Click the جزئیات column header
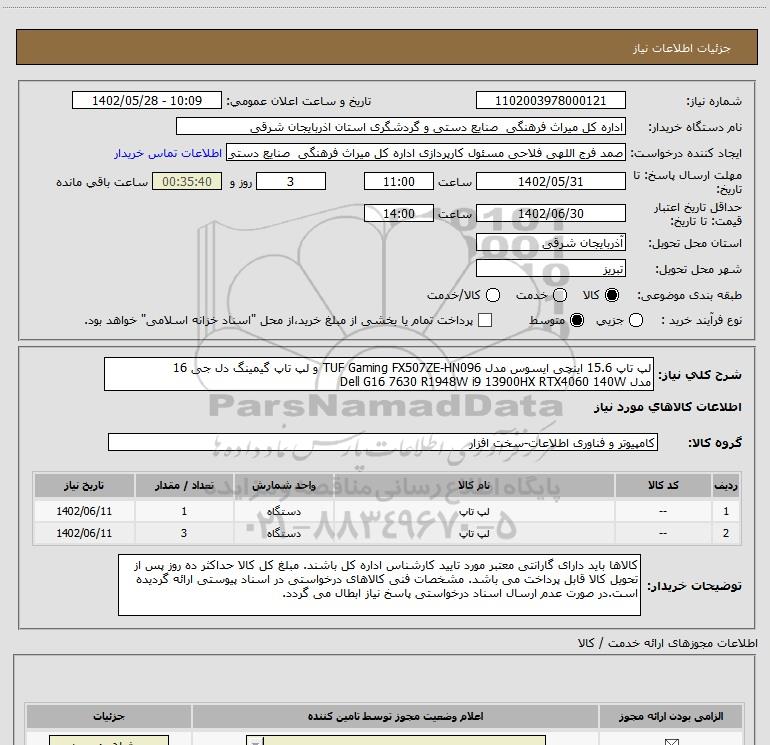770x745 pixels. [109, 717]
